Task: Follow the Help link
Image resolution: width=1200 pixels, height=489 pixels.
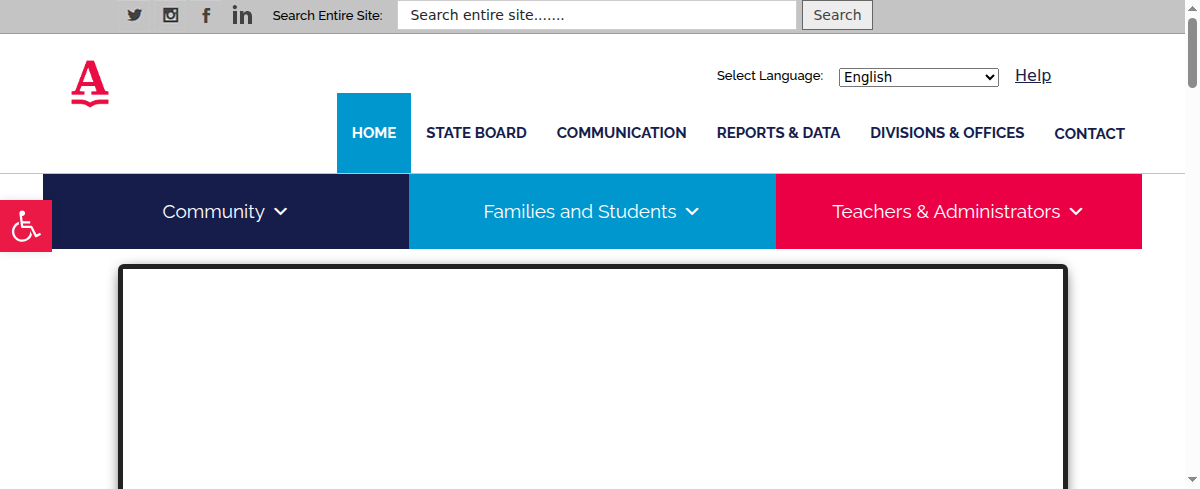Action: click(x=1032, y=76)
